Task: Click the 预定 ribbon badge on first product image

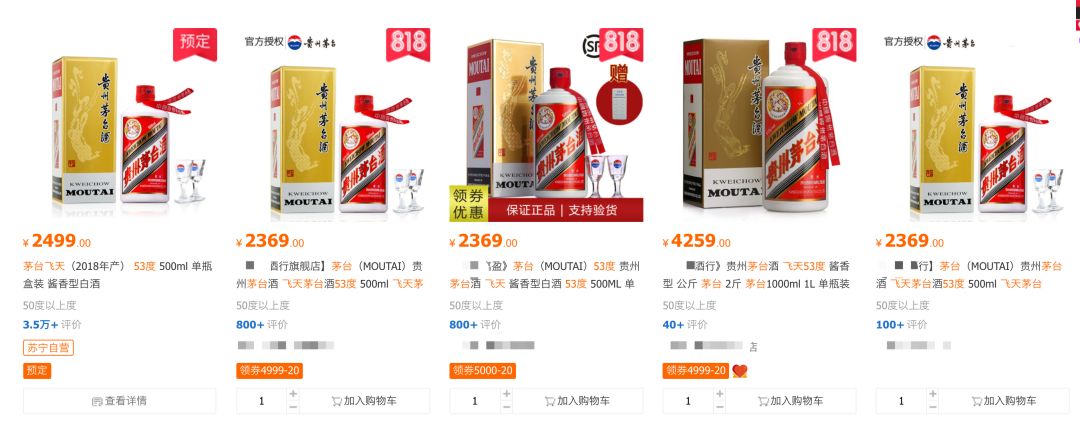Action: [x=195, y=43]
